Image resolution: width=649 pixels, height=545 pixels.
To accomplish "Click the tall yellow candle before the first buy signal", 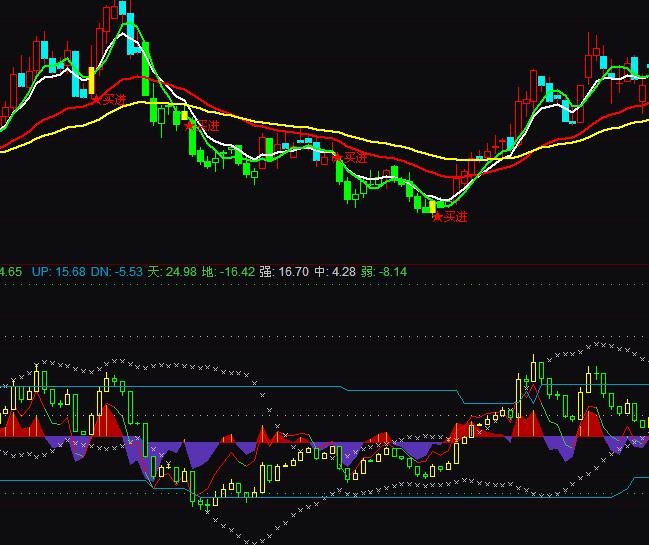I will point(91,79).
